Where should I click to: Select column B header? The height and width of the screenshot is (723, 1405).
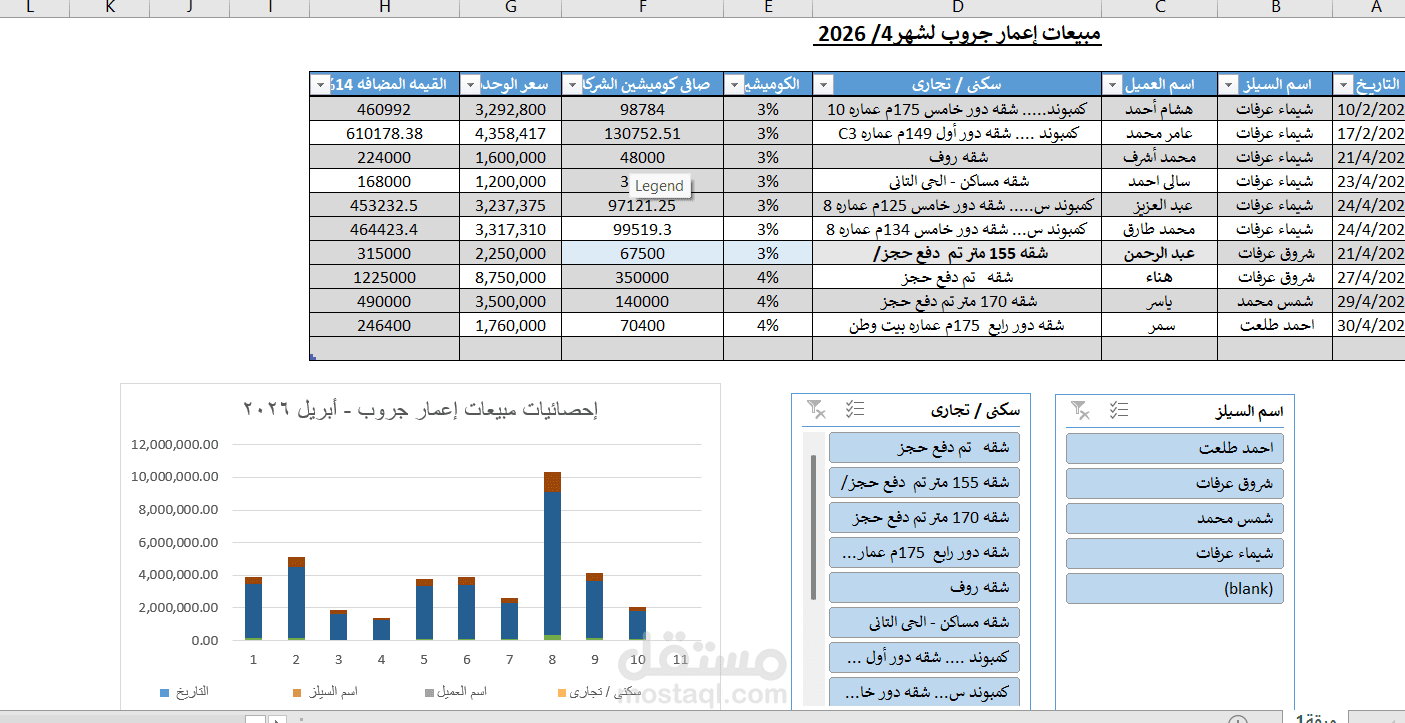(1276, 7)
